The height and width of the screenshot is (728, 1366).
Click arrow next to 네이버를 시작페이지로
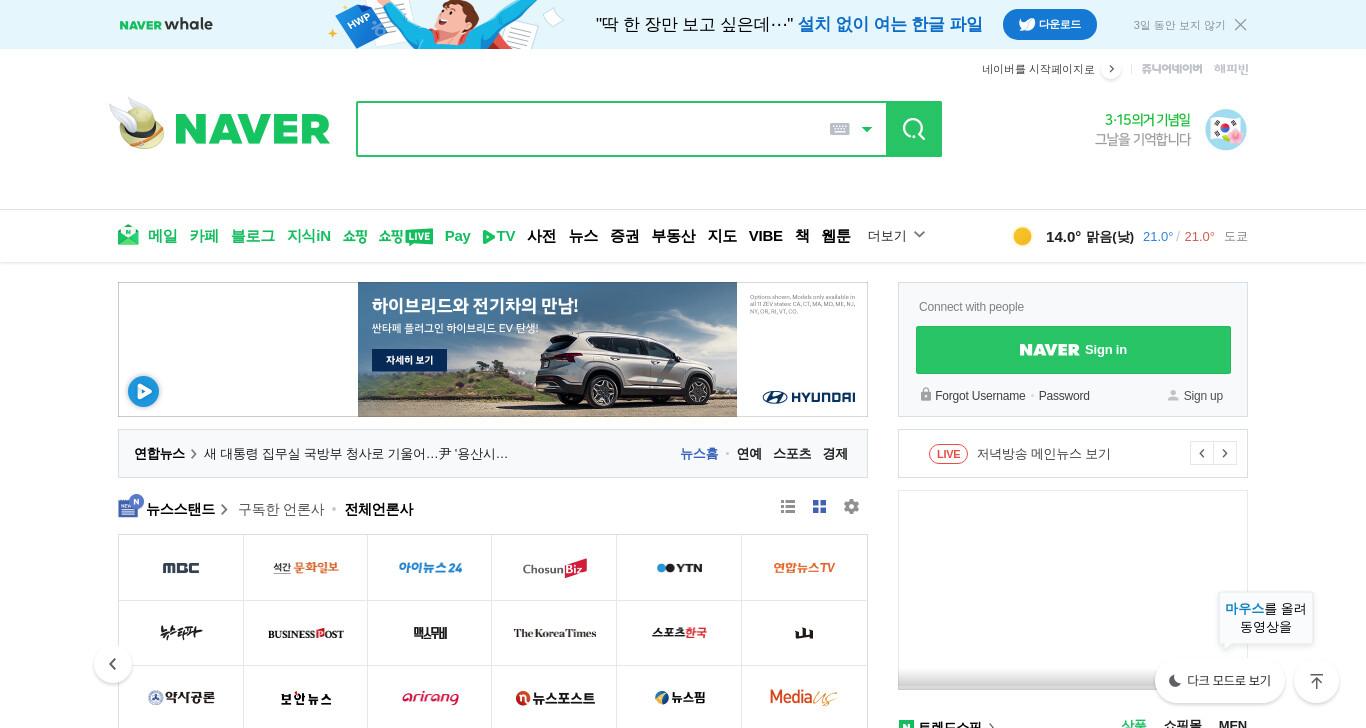1111,69
